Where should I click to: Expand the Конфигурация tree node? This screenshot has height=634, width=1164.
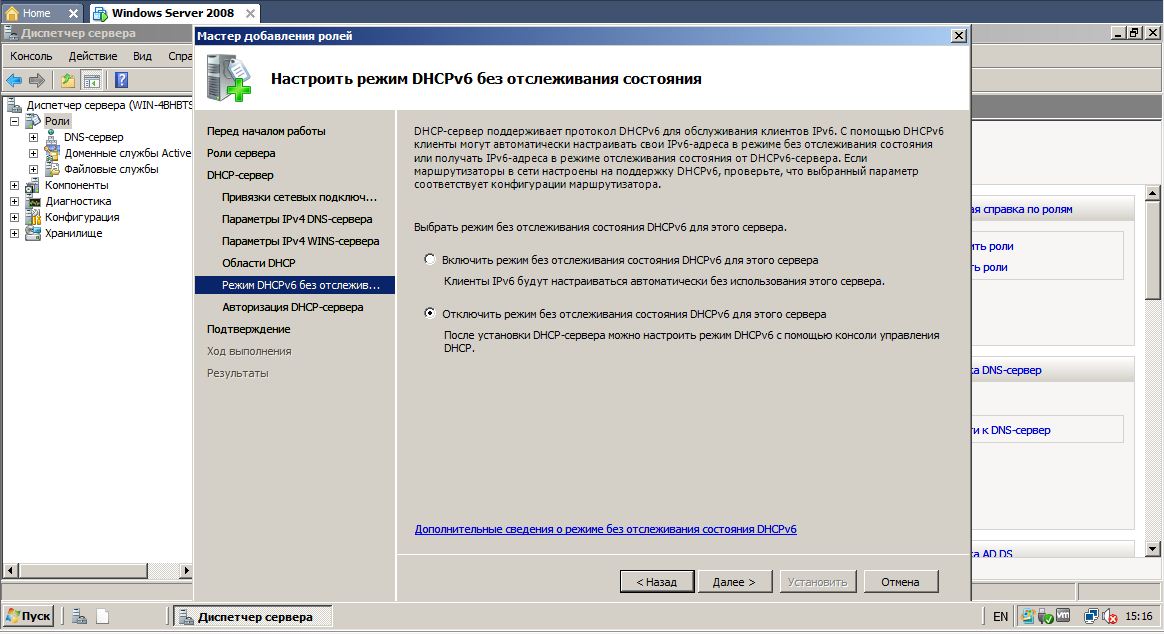(14, 218)
